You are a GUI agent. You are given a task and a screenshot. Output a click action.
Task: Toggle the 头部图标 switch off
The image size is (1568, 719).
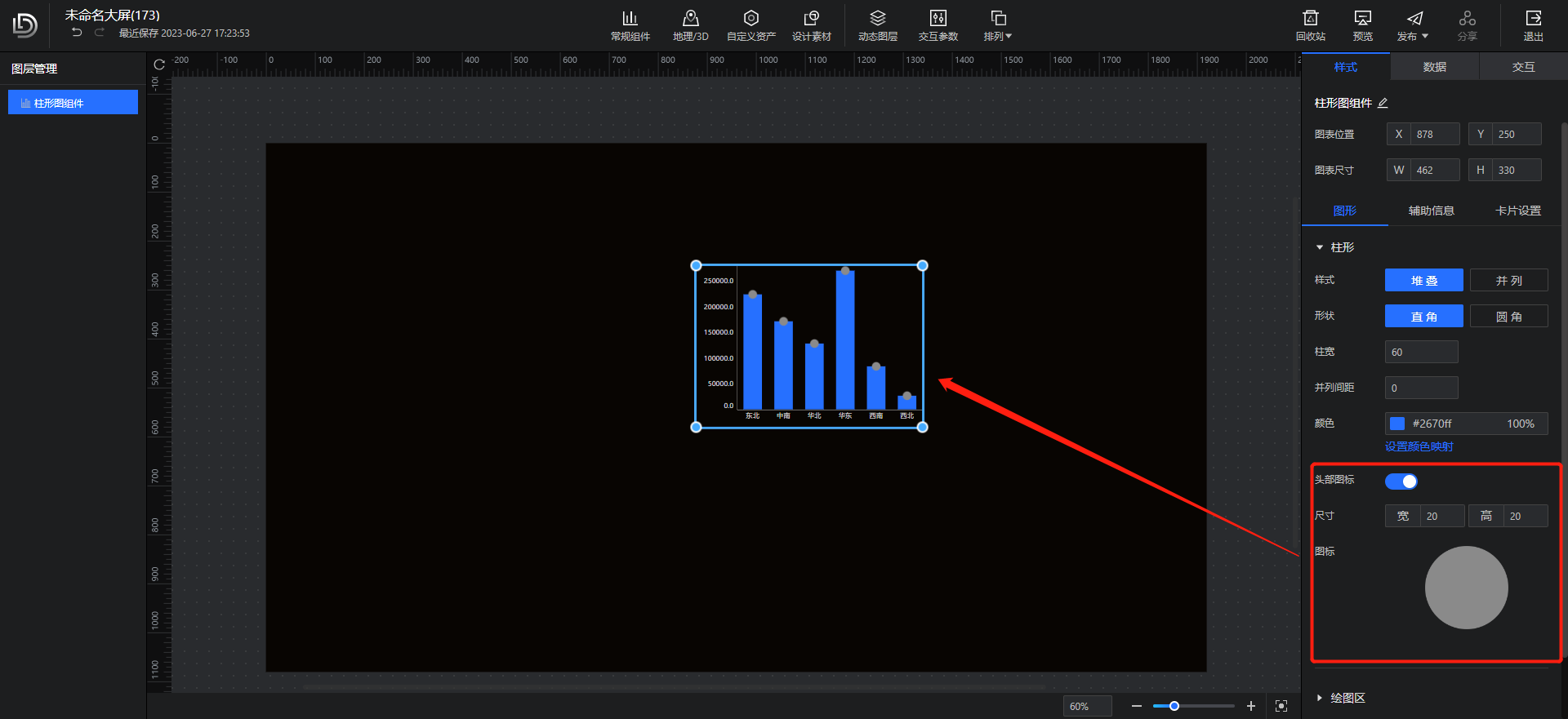[1401, 482]
